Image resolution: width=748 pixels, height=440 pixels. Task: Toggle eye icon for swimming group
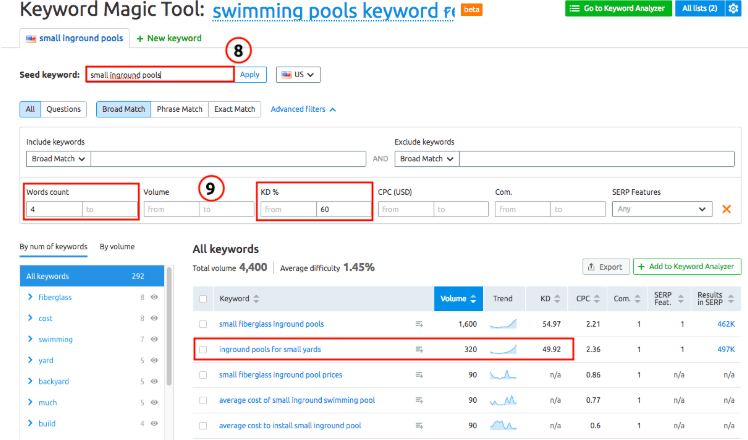click(154, 339)
